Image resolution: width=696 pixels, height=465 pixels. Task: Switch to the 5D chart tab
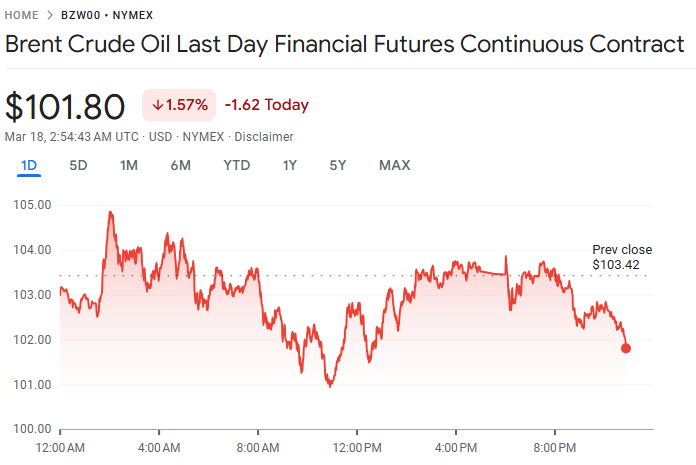coord(78,165)
